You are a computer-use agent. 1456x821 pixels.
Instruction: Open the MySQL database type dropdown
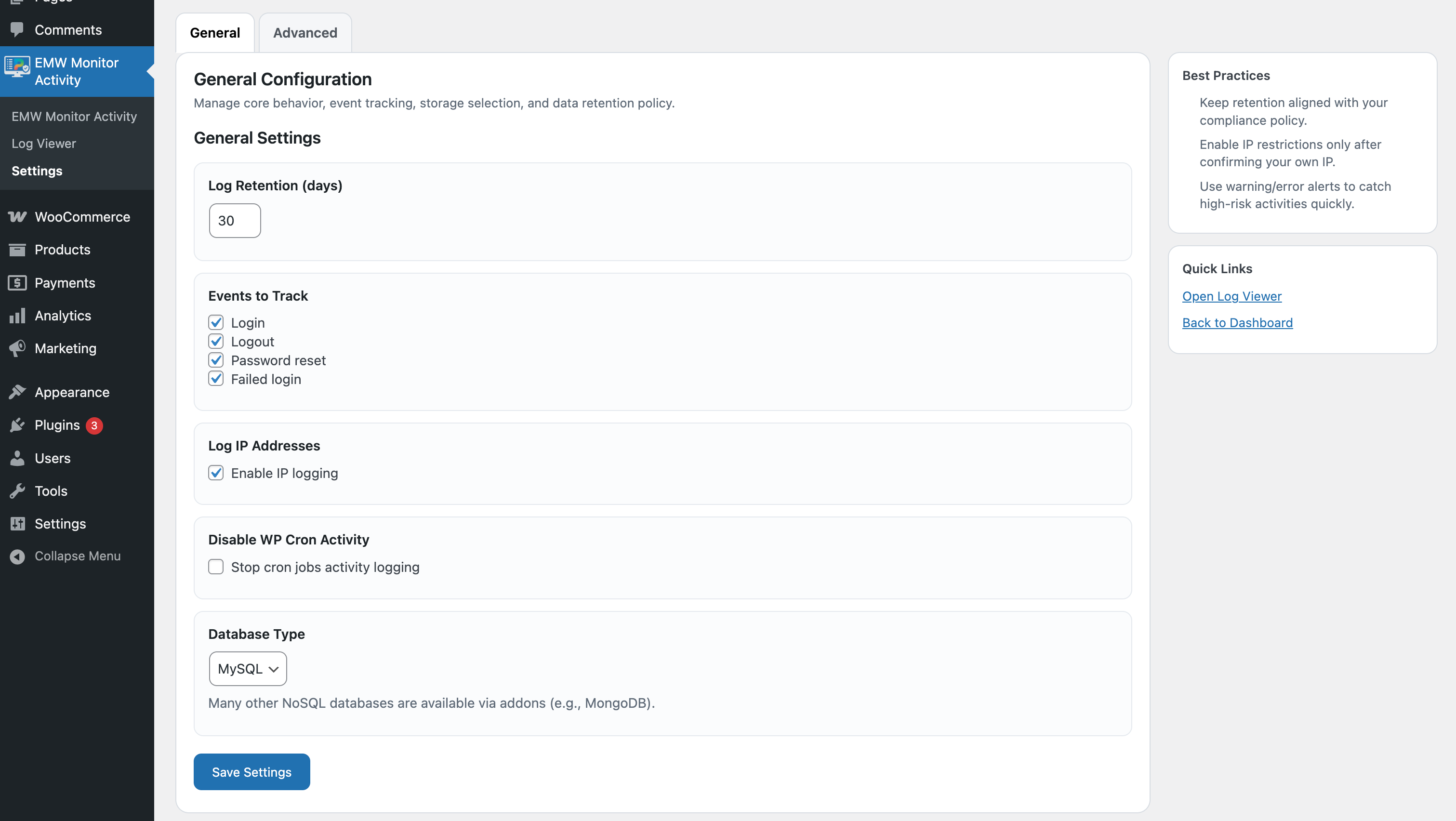coord(248,668)
